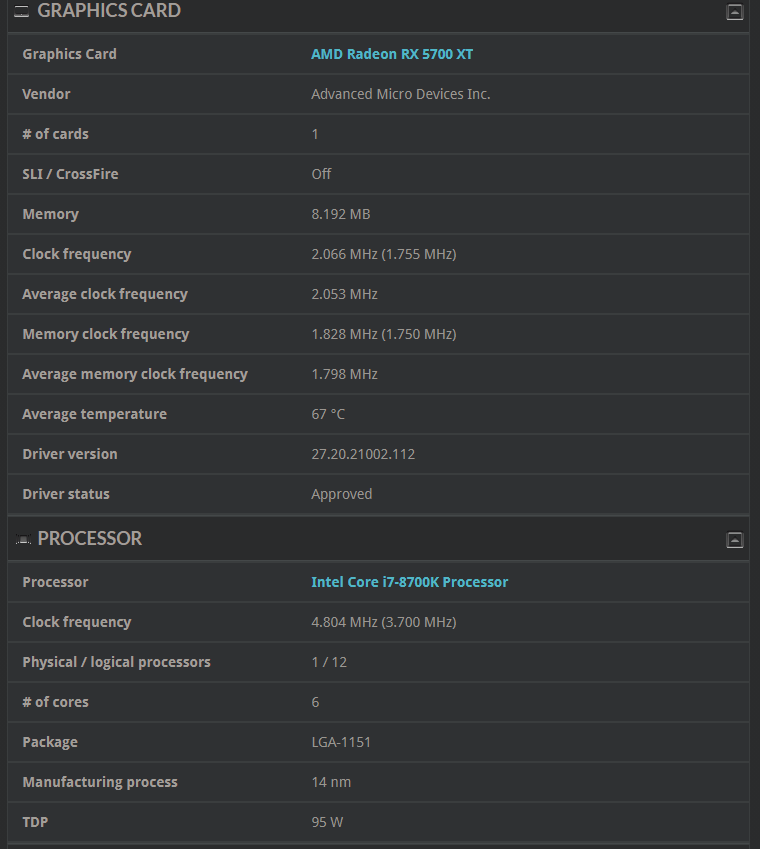This screenshot has height=849, width=760.
Task: Select the Driver status label
Action: pyautogui.click(x=65, y=494)
